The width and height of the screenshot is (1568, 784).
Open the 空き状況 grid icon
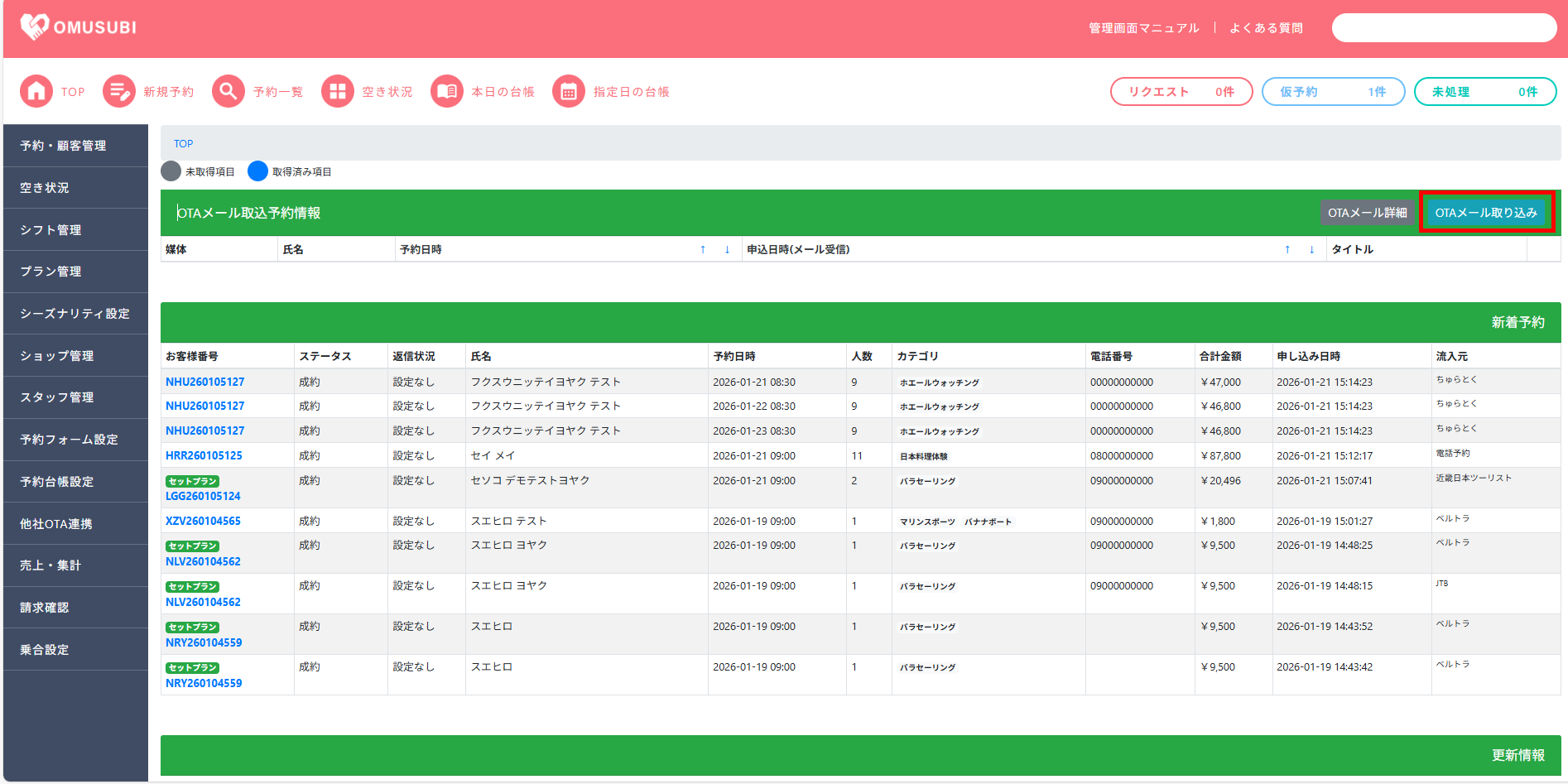click(337, 91)
